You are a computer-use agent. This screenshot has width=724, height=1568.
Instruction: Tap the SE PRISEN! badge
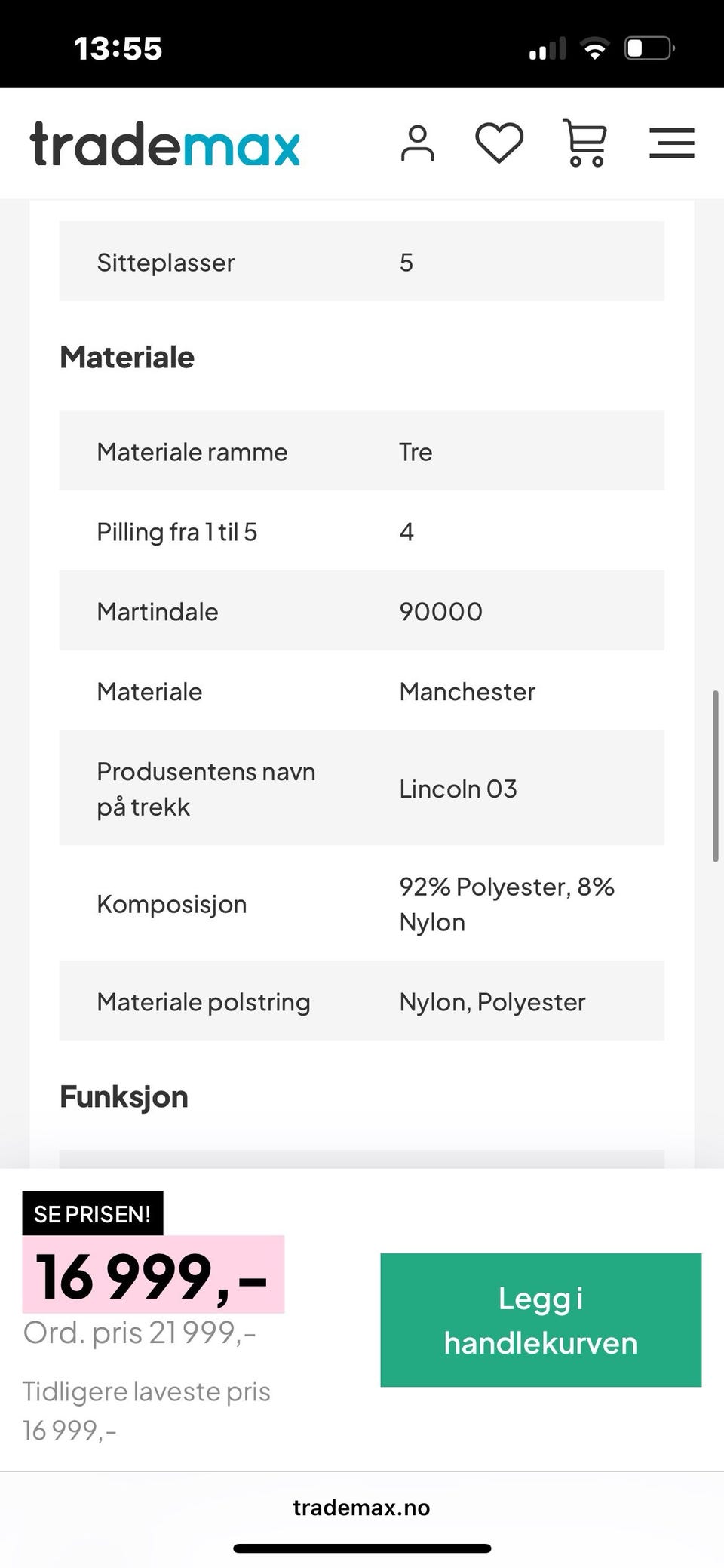(x=93, y=1214)
